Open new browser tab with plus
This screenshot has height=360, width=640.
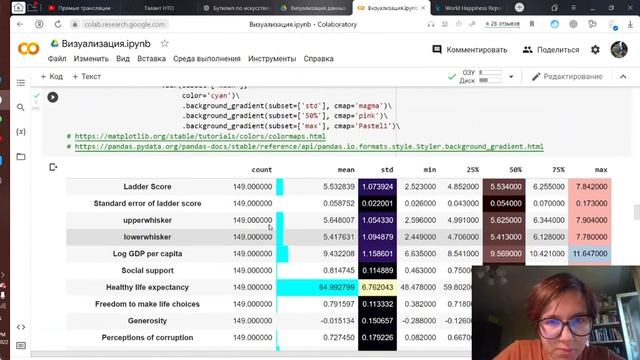[x=519, y=8]
